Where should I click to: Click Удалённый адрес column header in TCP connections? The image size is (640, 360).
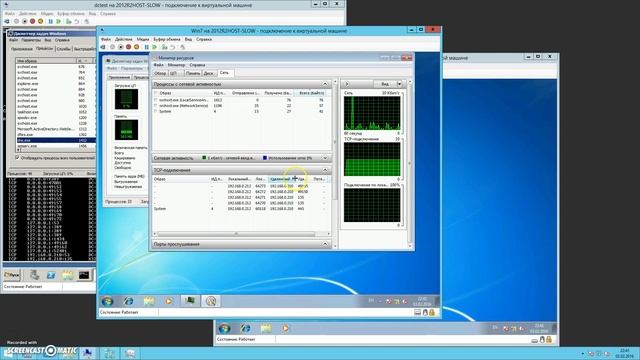click(x=281, y=179)
